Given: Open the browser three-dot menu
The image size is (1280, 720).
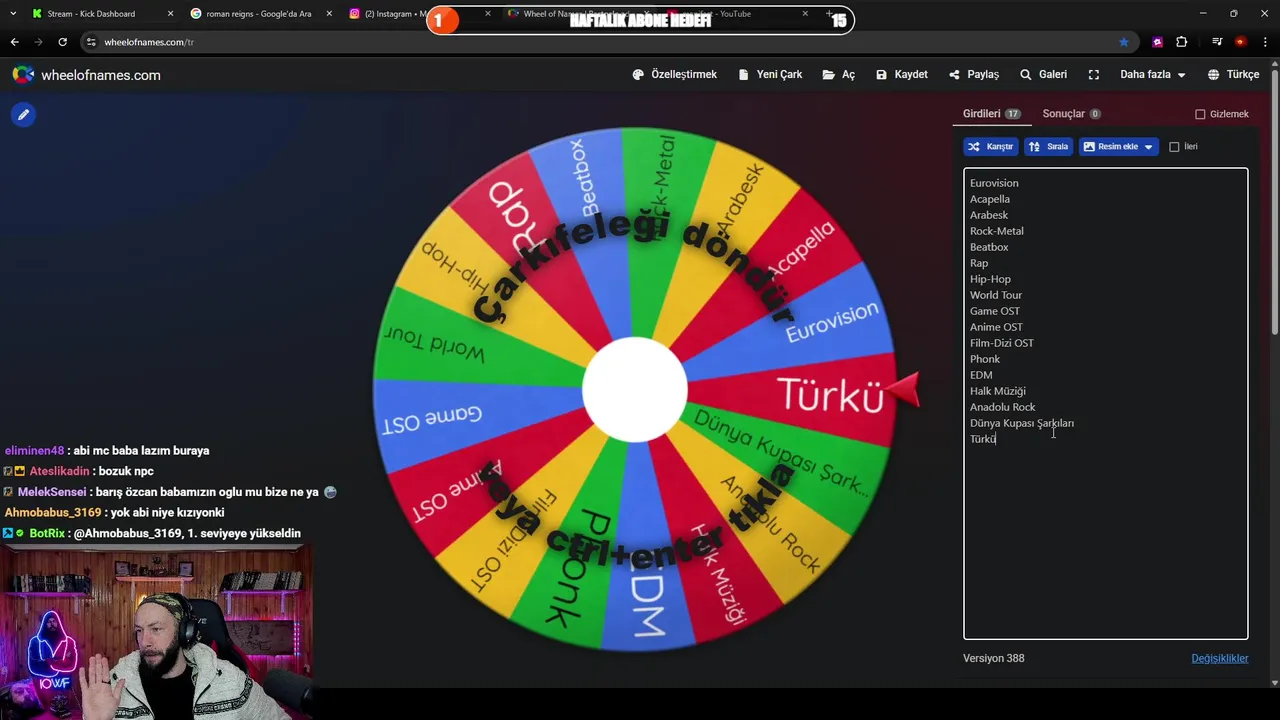Looking at the screenshot, I should coord(1265,42).
